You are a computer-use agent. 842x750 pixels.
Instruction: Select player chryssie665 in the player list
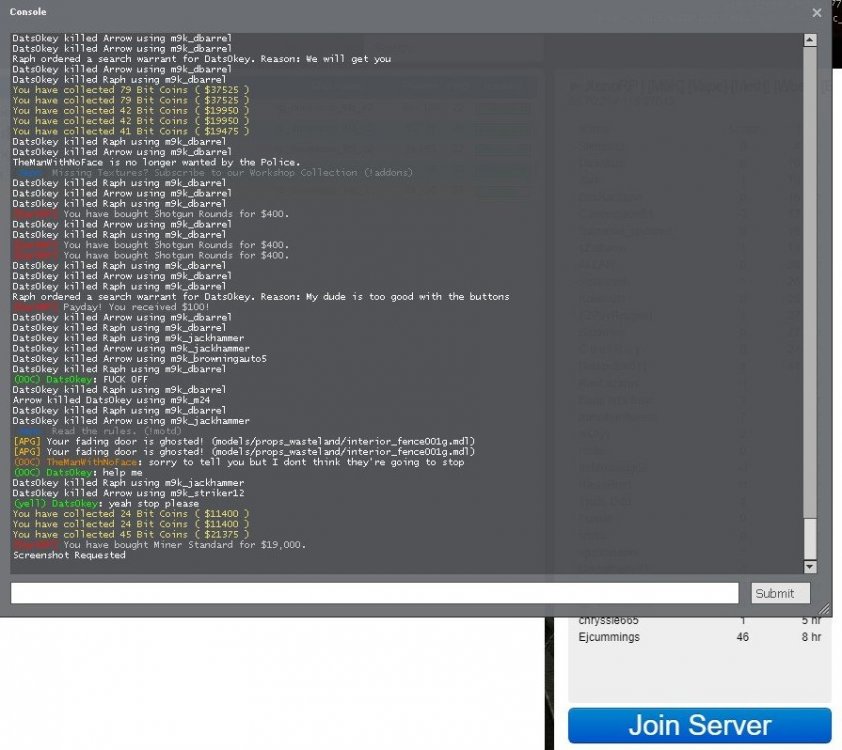pos(608,621)
